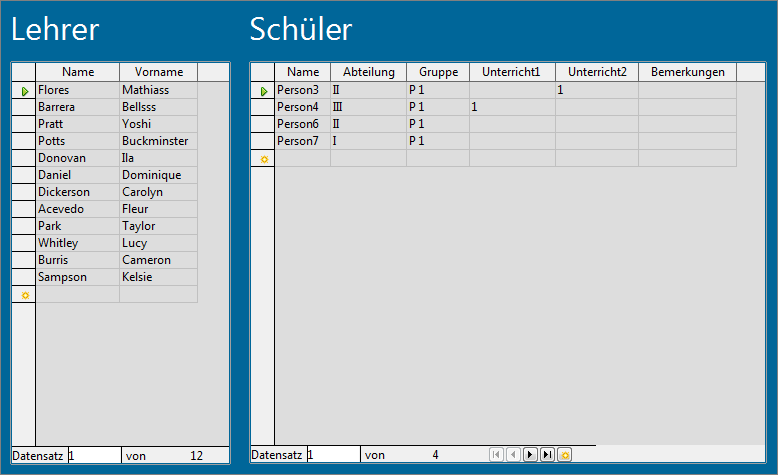Click the Datensatz number field in Schüler
778x475 pixels.
[333, 455]
